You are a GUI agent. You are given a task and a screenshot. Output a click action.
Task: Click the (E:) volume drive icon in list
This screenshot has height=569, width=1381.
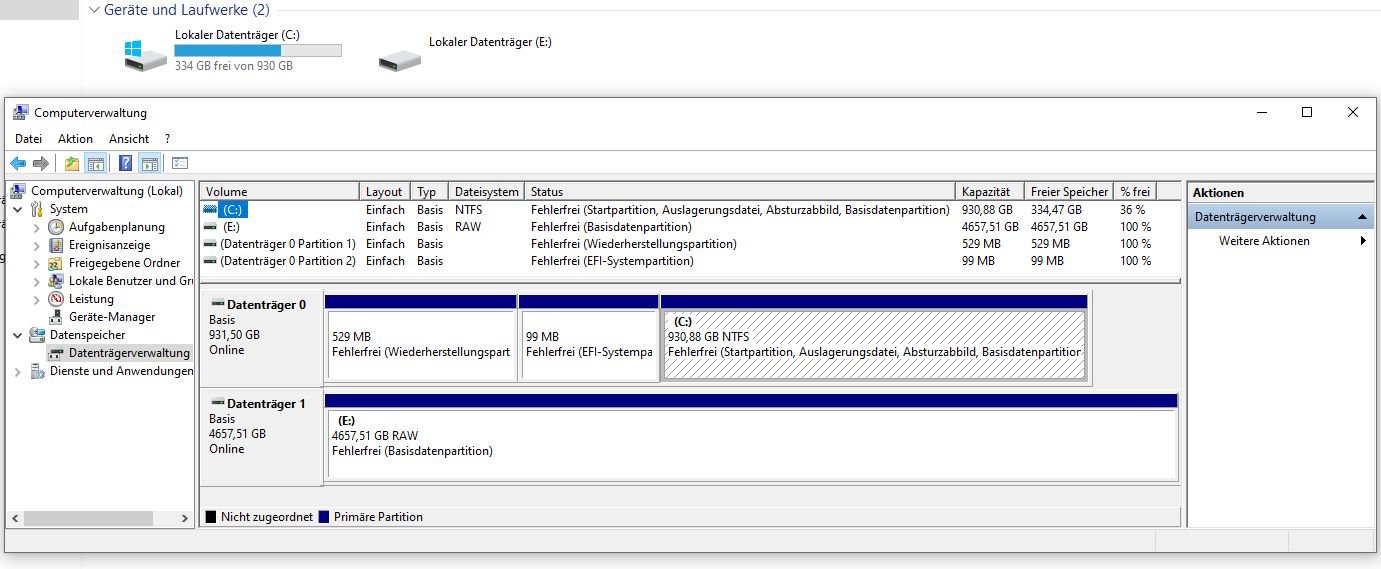click(210, 227)
